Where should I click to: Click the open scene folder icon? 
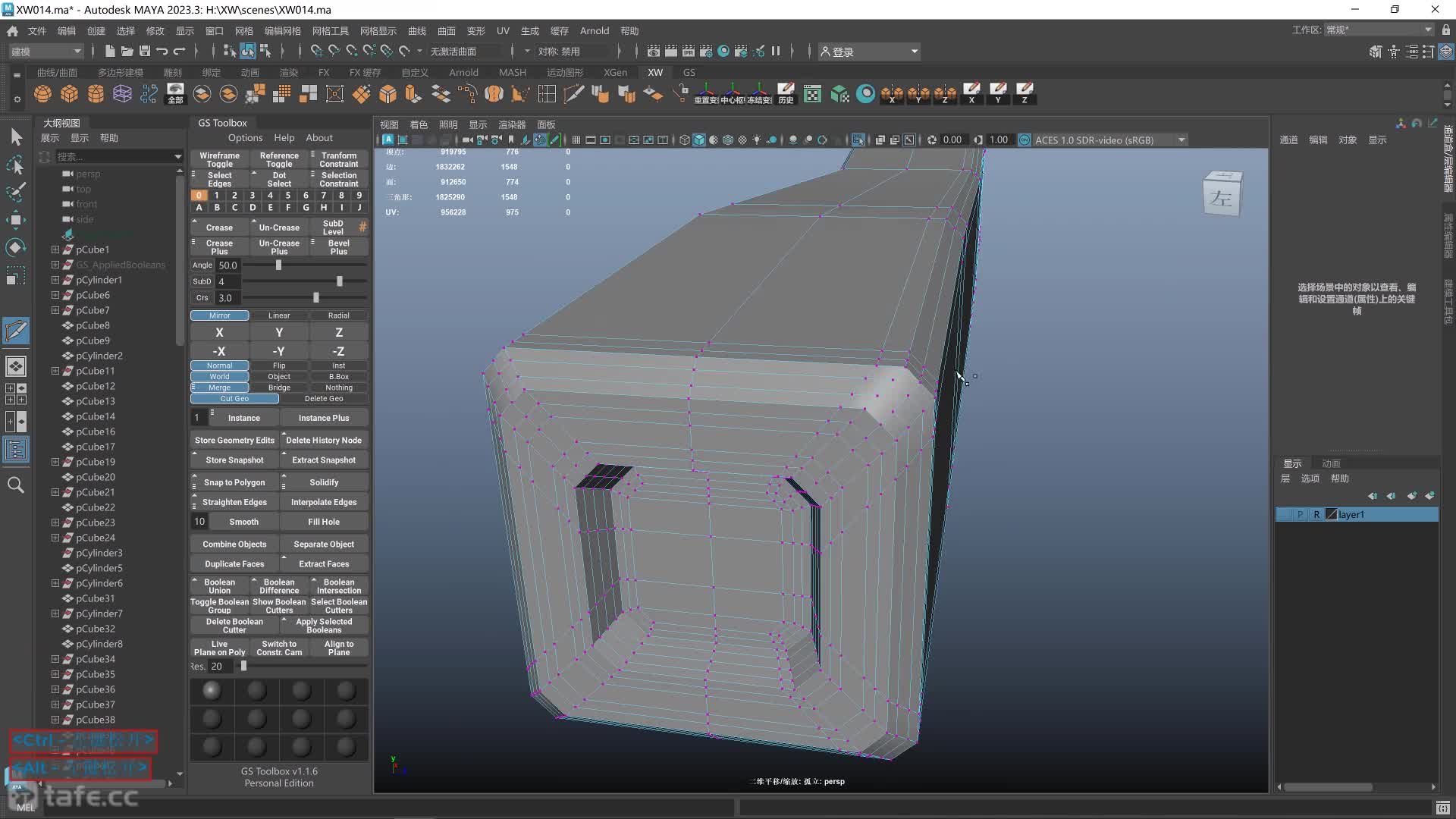click(x=127, y=52)
